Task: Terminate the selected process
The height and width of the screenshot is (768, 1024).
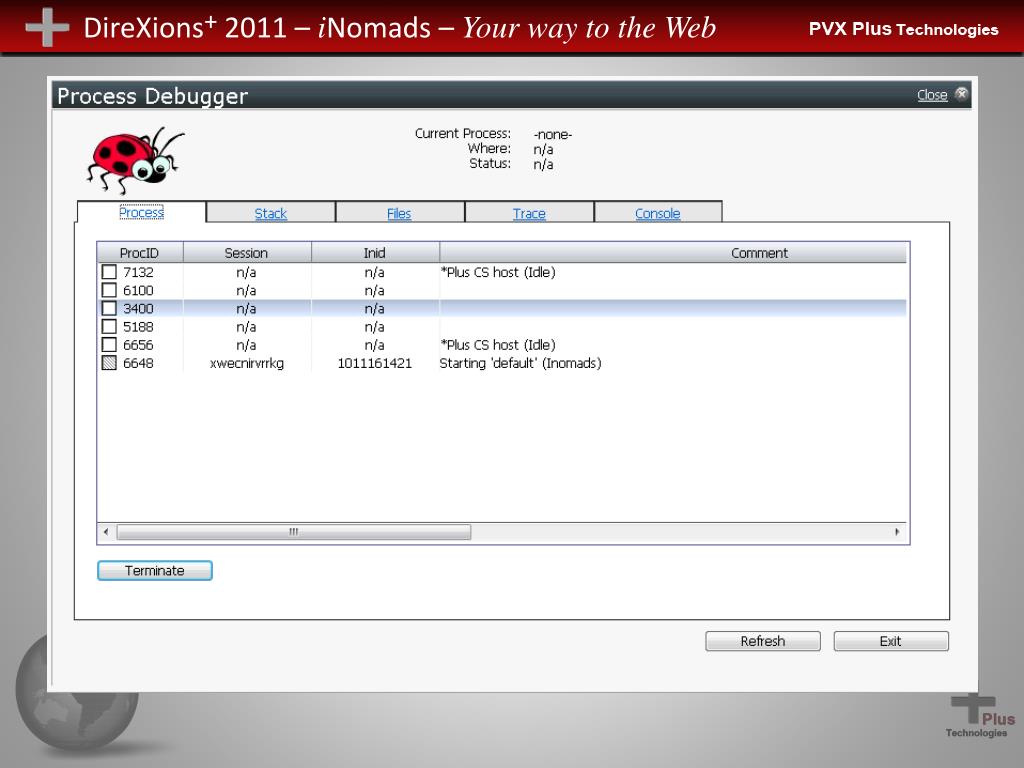Action: (x=155, y=570)
